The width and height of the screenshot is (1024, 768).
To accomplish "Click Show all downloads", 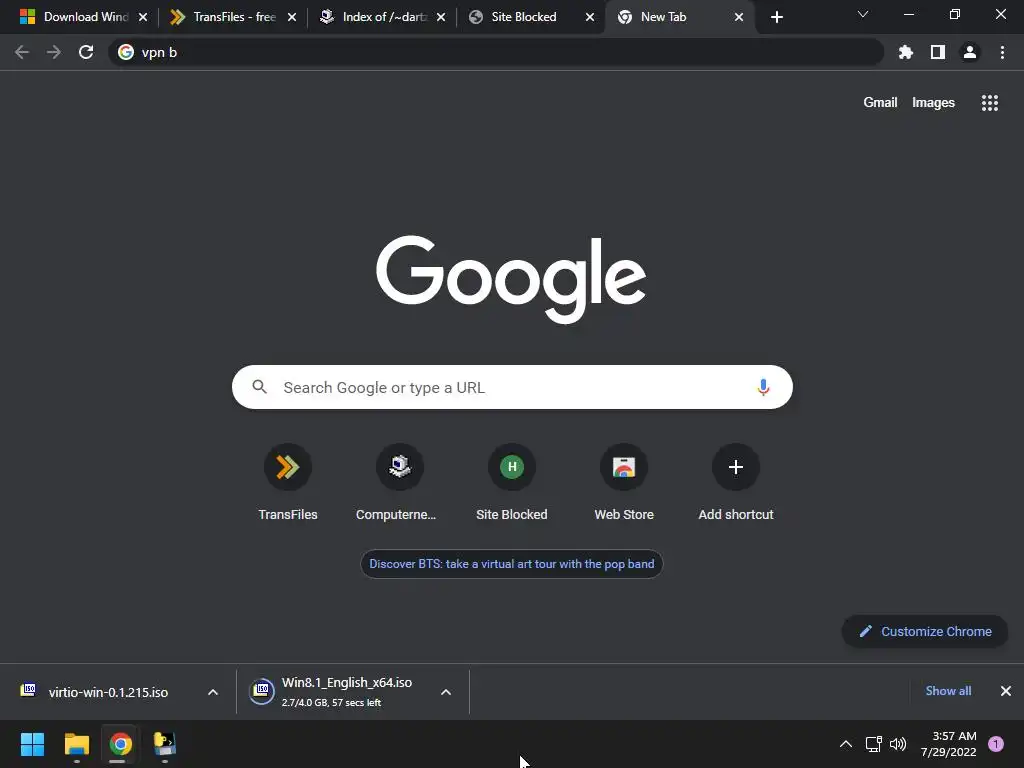I will (948, 691).
